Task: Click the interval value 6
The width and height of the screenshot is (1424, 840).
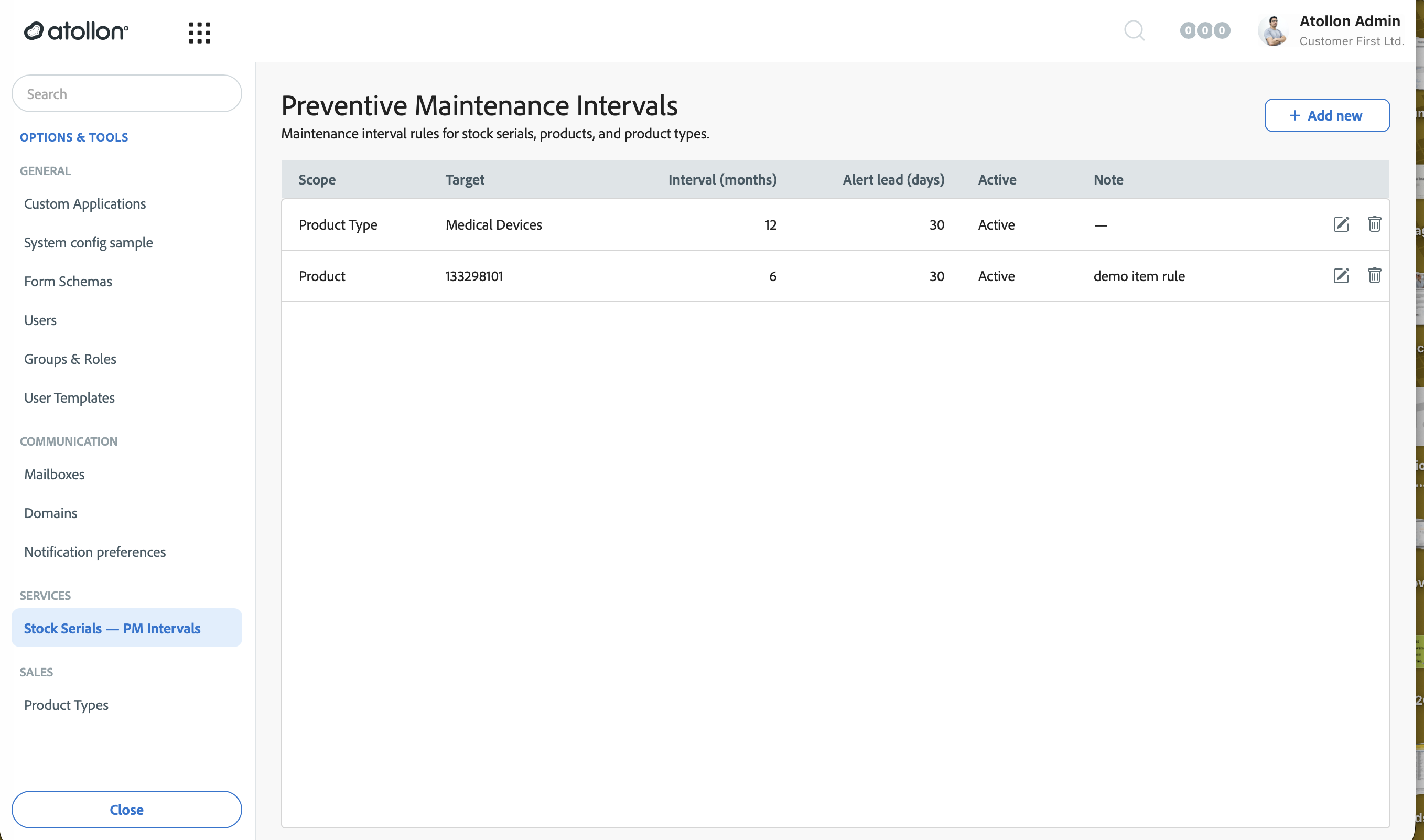Action: click(773, 276)
